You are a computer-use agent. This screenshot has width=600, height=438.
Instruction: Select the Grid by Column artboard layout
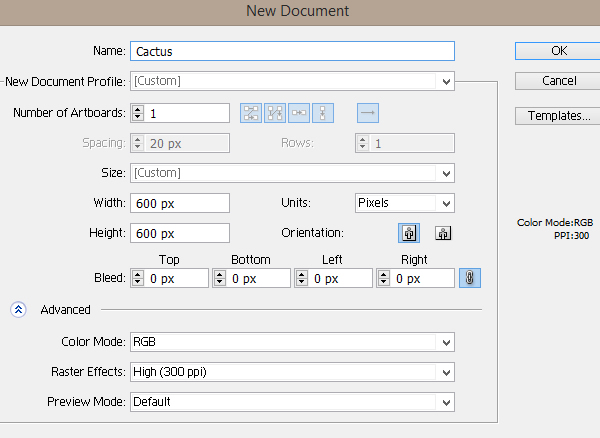click(275, 113)
